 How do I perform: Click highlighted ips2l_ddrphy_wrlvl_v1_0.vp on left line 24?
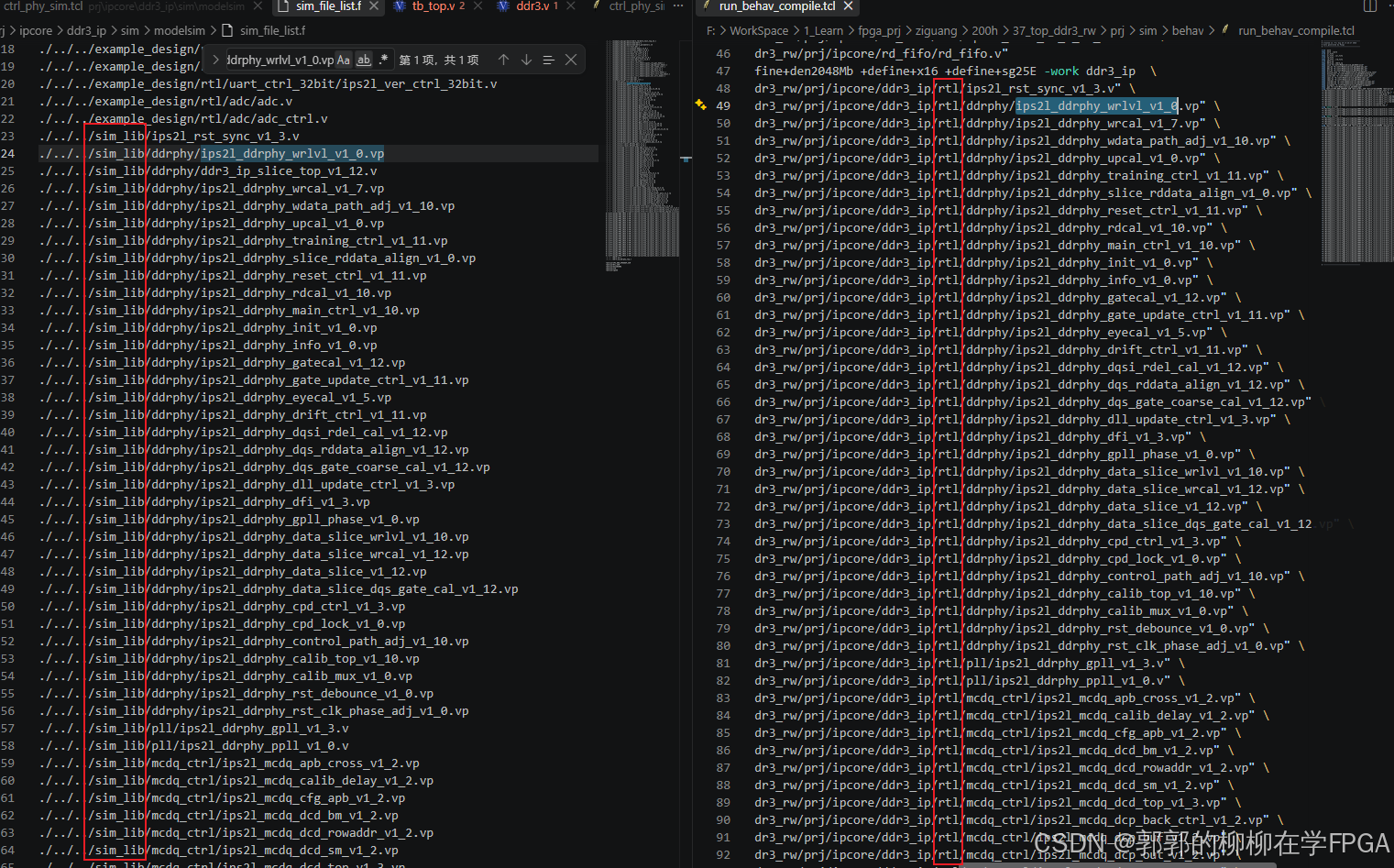[292, 153]
